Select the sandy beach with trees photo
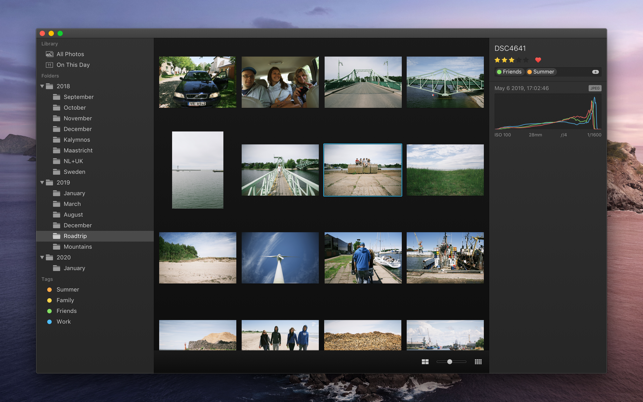The width and height of the screenshot is (643, 402). (198, 258)
